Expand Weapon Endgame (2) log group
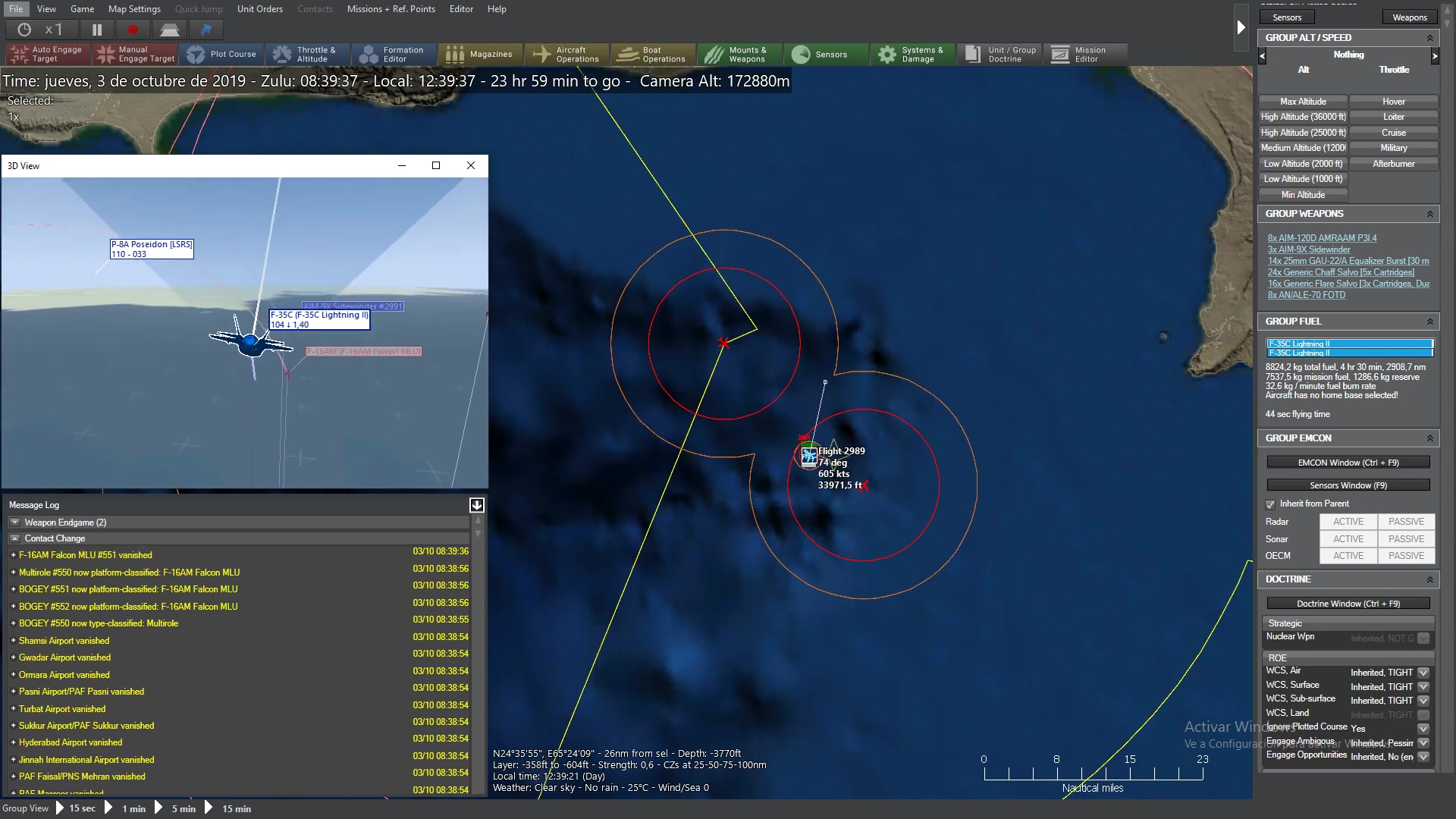The height and width of the screenshot is (819, 1456). pos(14,522)
